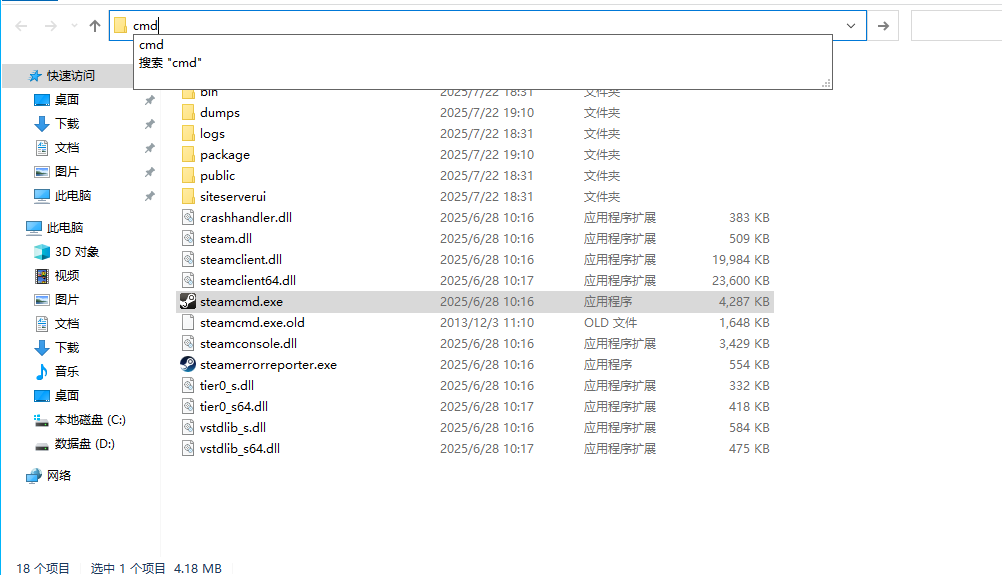Click the steamcmd.exe Steam icon
Image resolution: width=1002 pixels, height=575 pixels.
188,302
